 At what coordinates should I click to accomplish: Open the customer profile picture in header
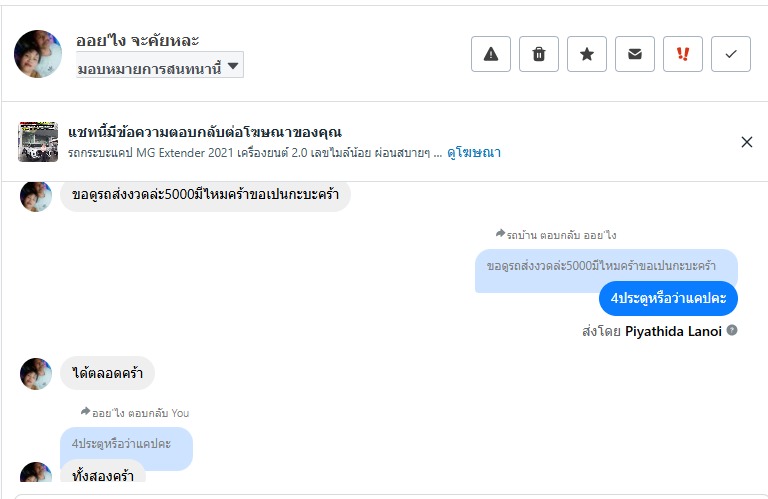38,53
